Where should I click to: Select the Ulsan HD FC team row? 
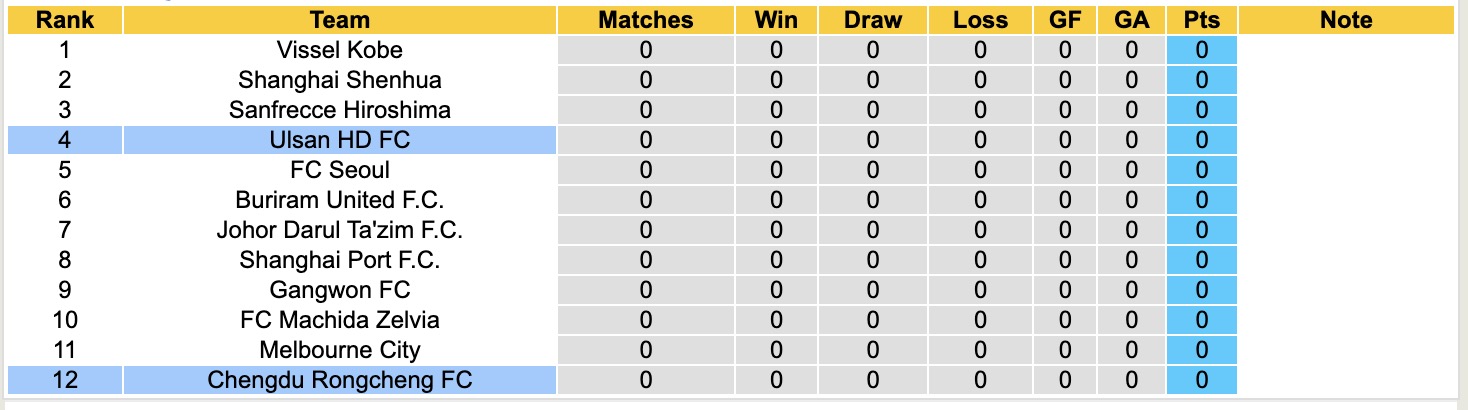[339, 140]
